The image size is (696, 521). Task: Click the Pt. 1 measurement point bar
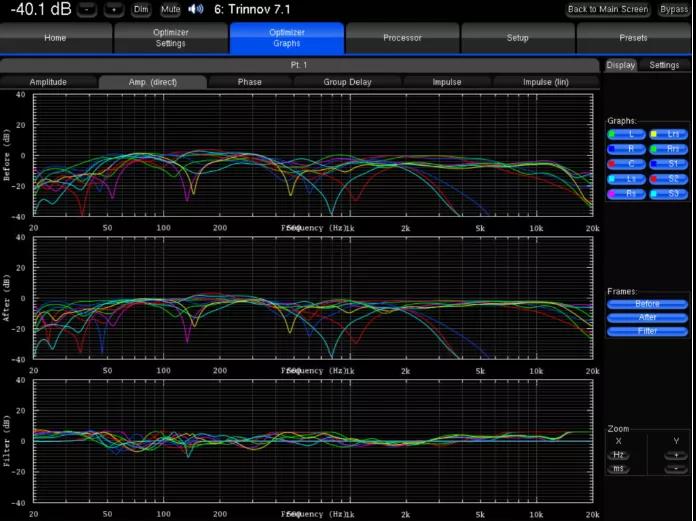(299, 65)
